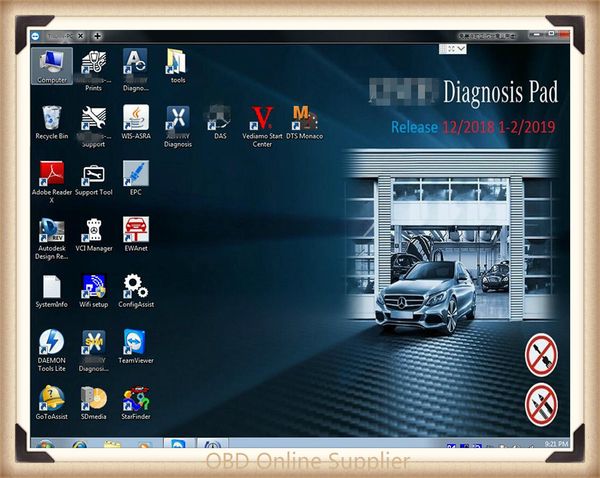The height and width of the screenshot is (478, 600).
Task: Close the remote session tab
Action: click(80, 36)
